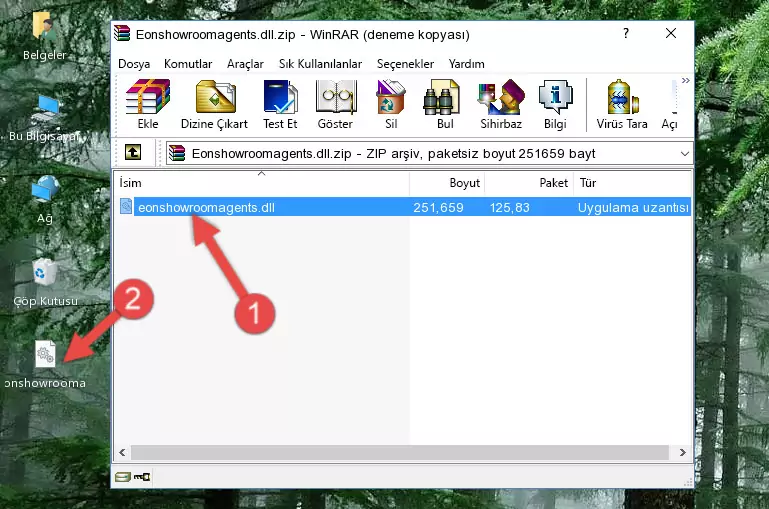Go up one folder level button
Image resolution: width=769 pixels, height=509 pixels.
133,153
